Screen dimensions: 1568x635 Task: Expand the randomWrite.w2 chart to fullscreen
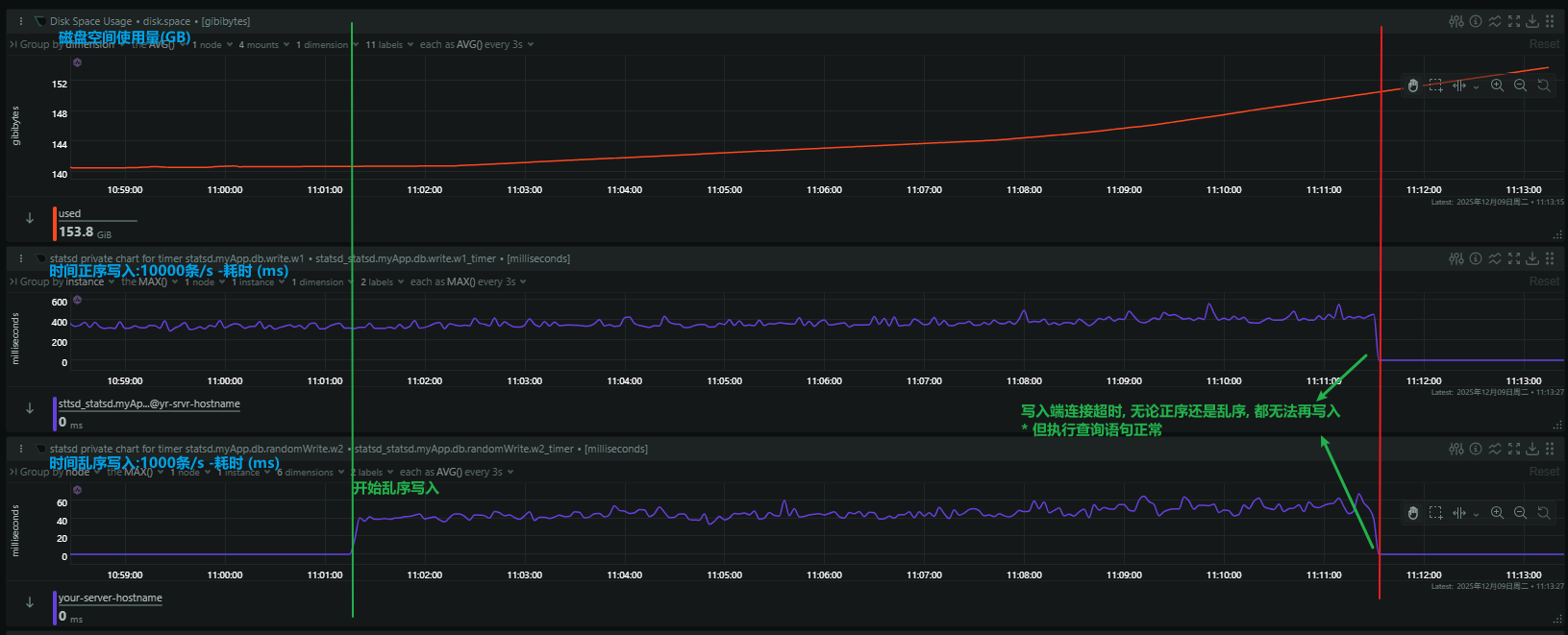click(1514, 449)
